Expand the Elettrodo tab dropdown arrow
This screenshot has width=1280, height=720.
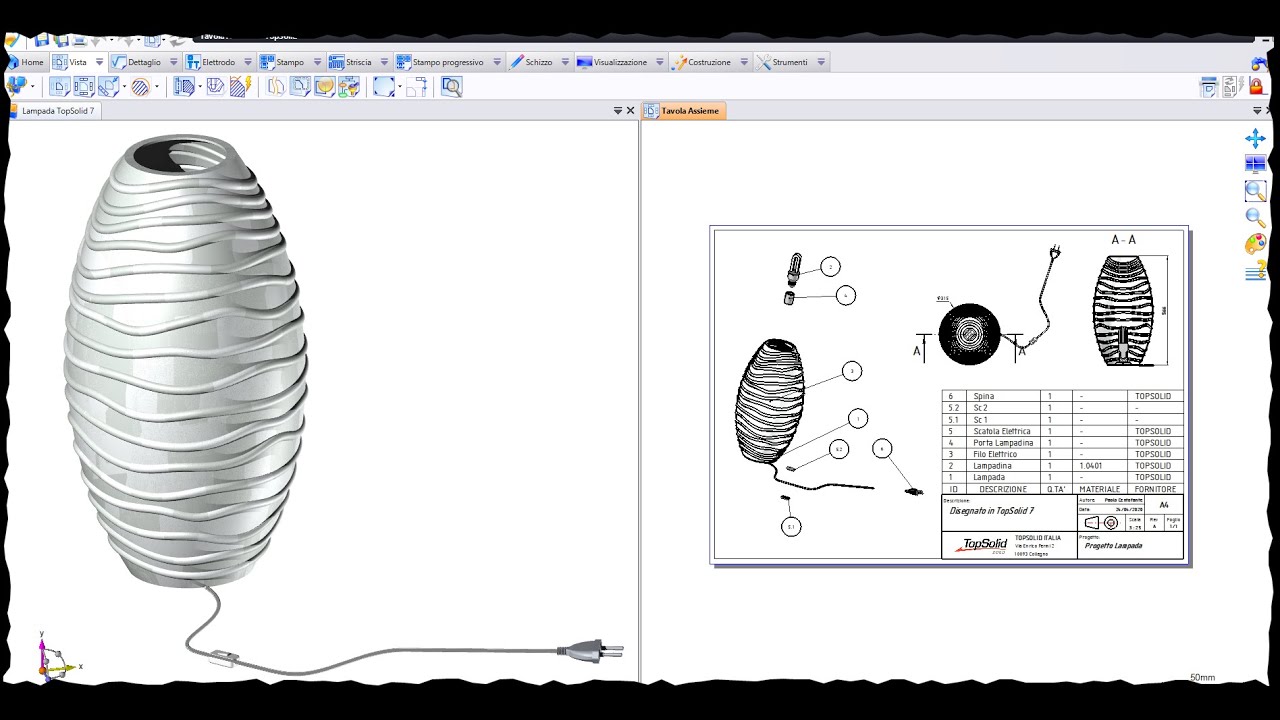247,62
